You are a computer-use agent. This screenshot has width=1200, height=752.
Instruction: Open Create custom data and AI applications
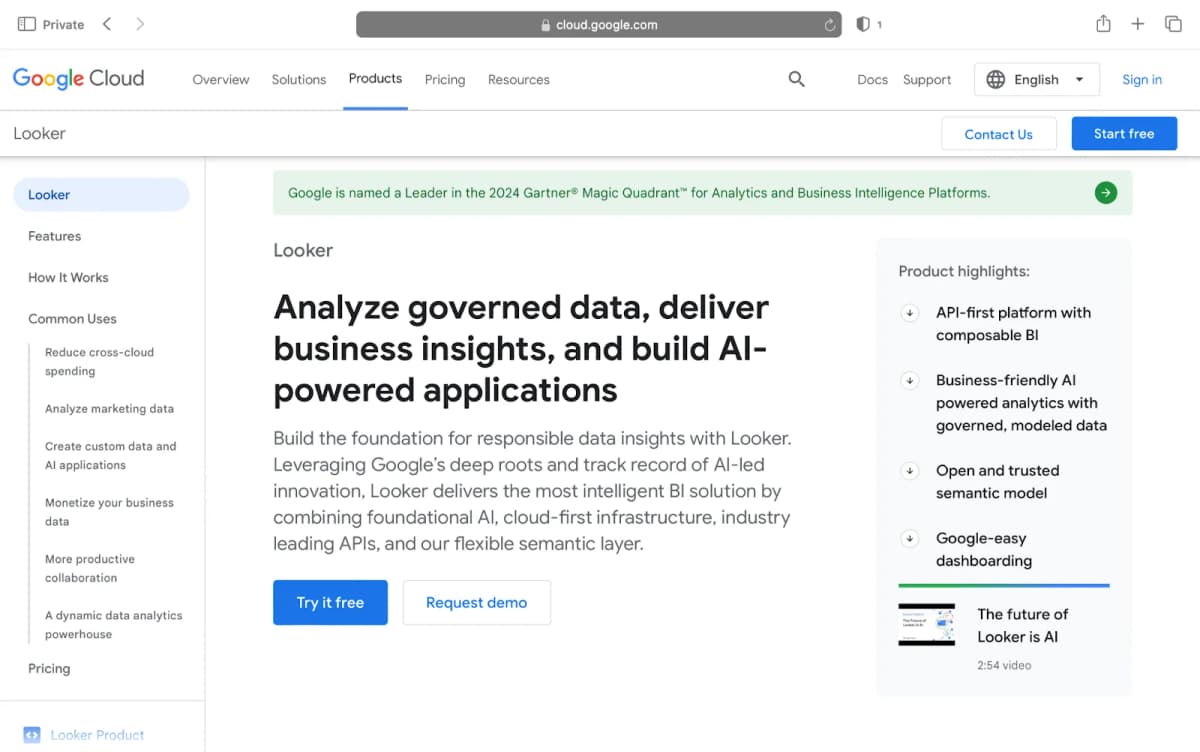[110, 456]
